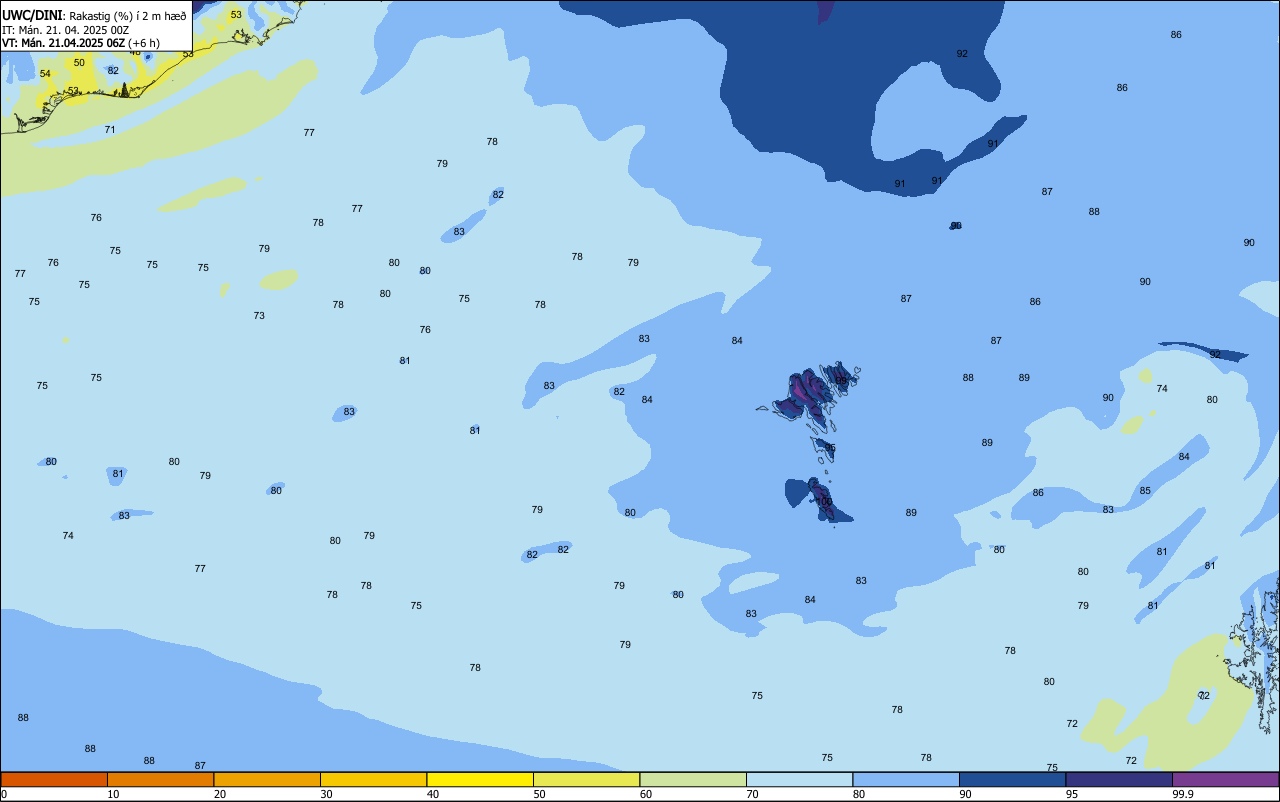The width and height of the screenshot is (1280, 802).
Task: Click the indigo 95–99.9 legend swatch
Action: (x=1119, y=779)
